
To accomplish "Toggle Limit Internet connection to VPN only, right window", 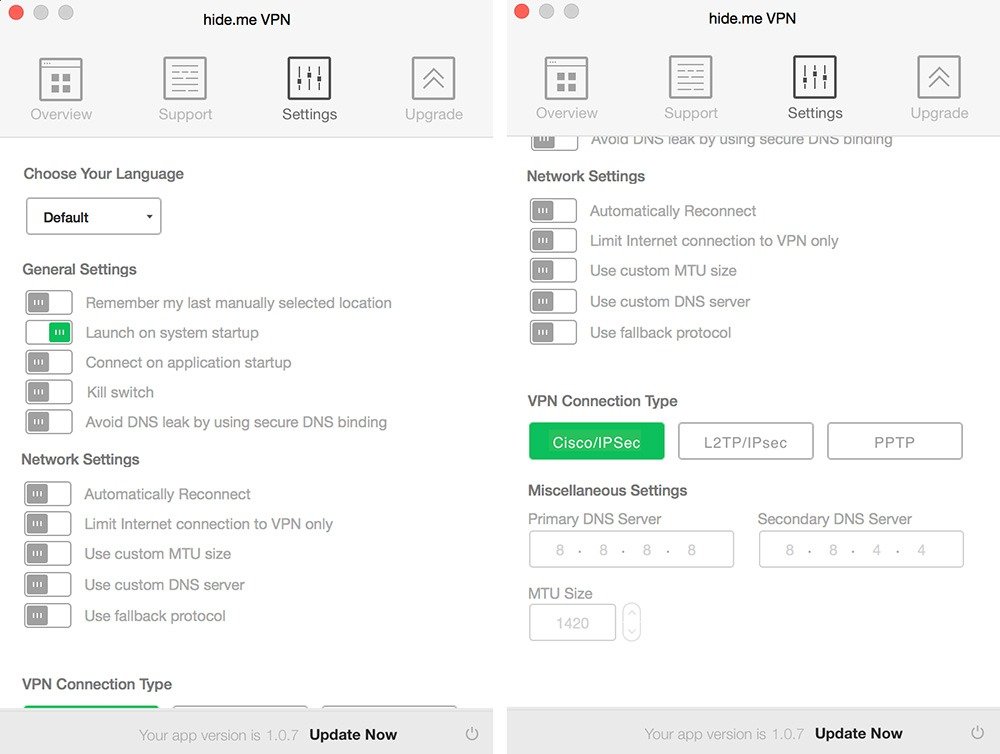I will pyautogui.click(x=554, y=240).
